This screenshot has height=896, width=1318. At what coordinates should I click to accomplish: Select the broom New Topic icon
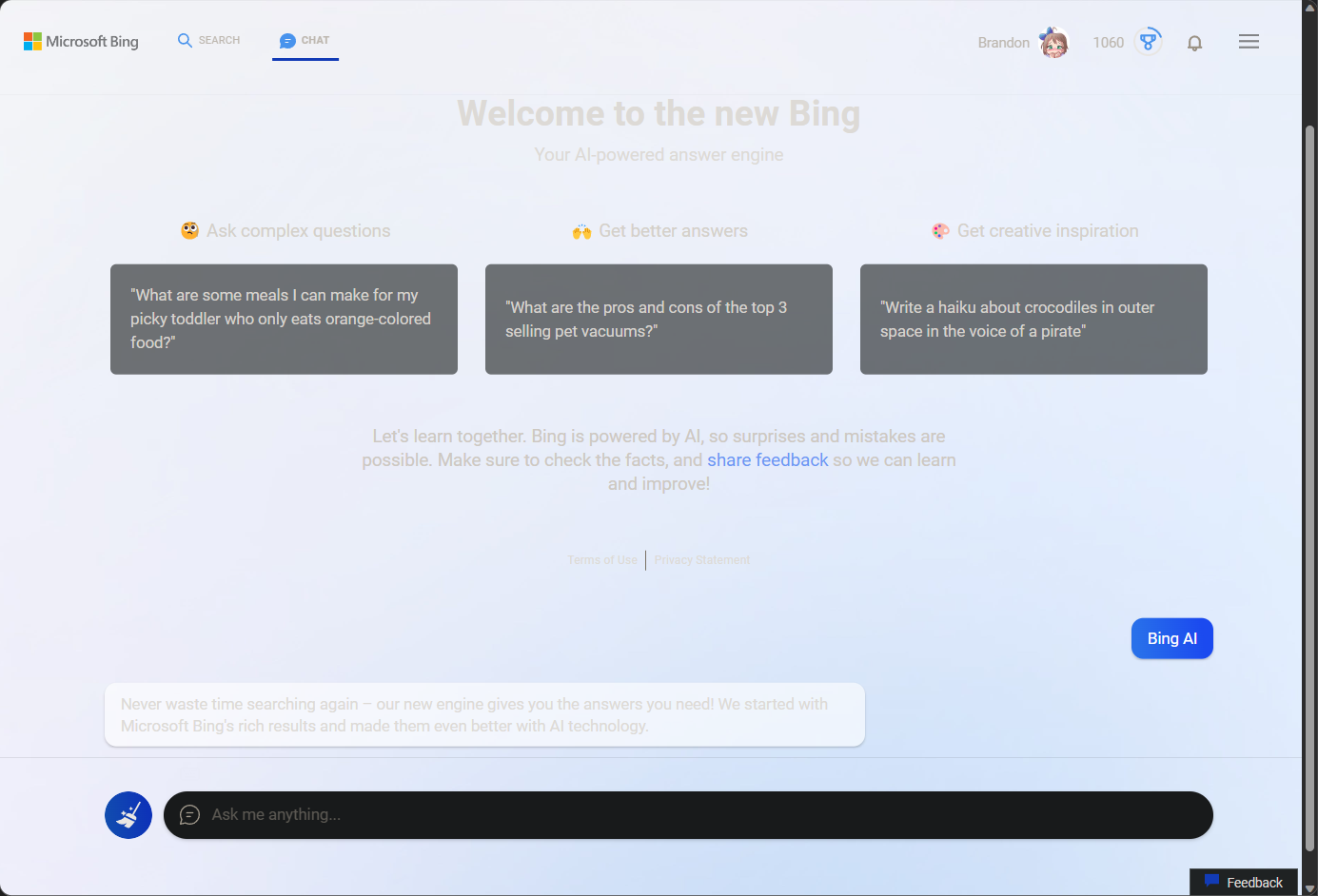(x=128, y=814)
